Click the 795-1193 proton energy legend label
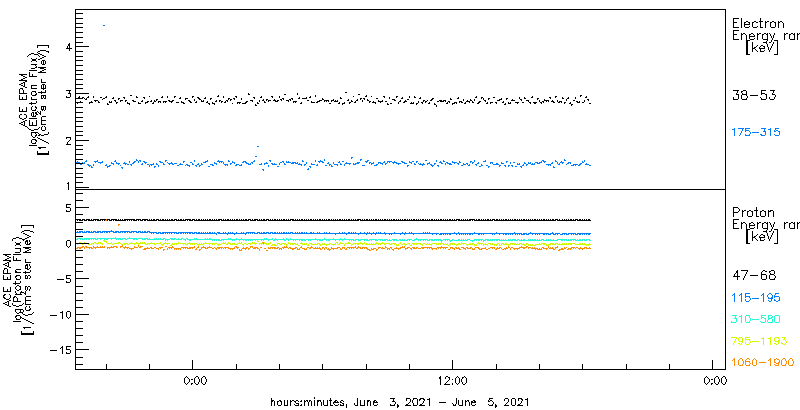 760,341
